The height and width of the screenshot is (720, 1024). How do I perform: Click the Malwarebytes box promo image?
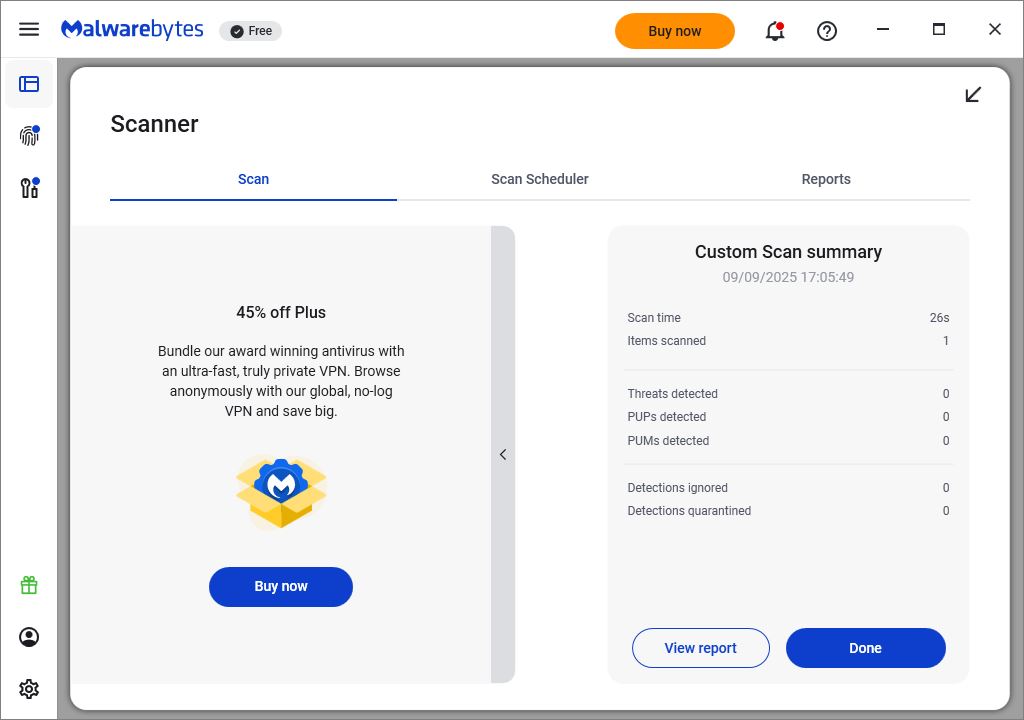click(281, 492)
